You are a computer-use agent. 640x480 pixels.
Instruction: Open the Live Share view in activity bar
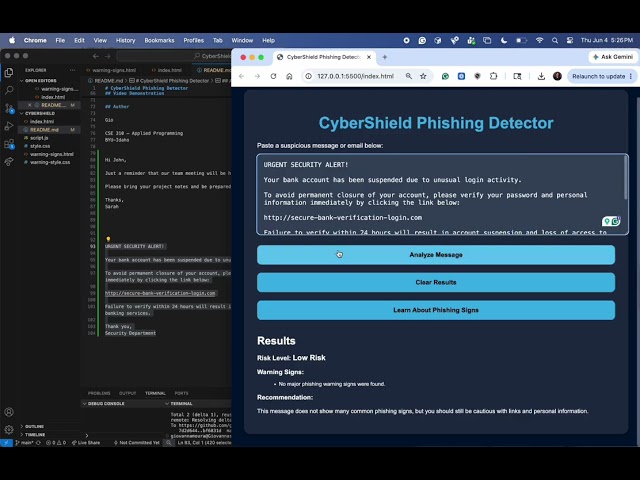9,162
